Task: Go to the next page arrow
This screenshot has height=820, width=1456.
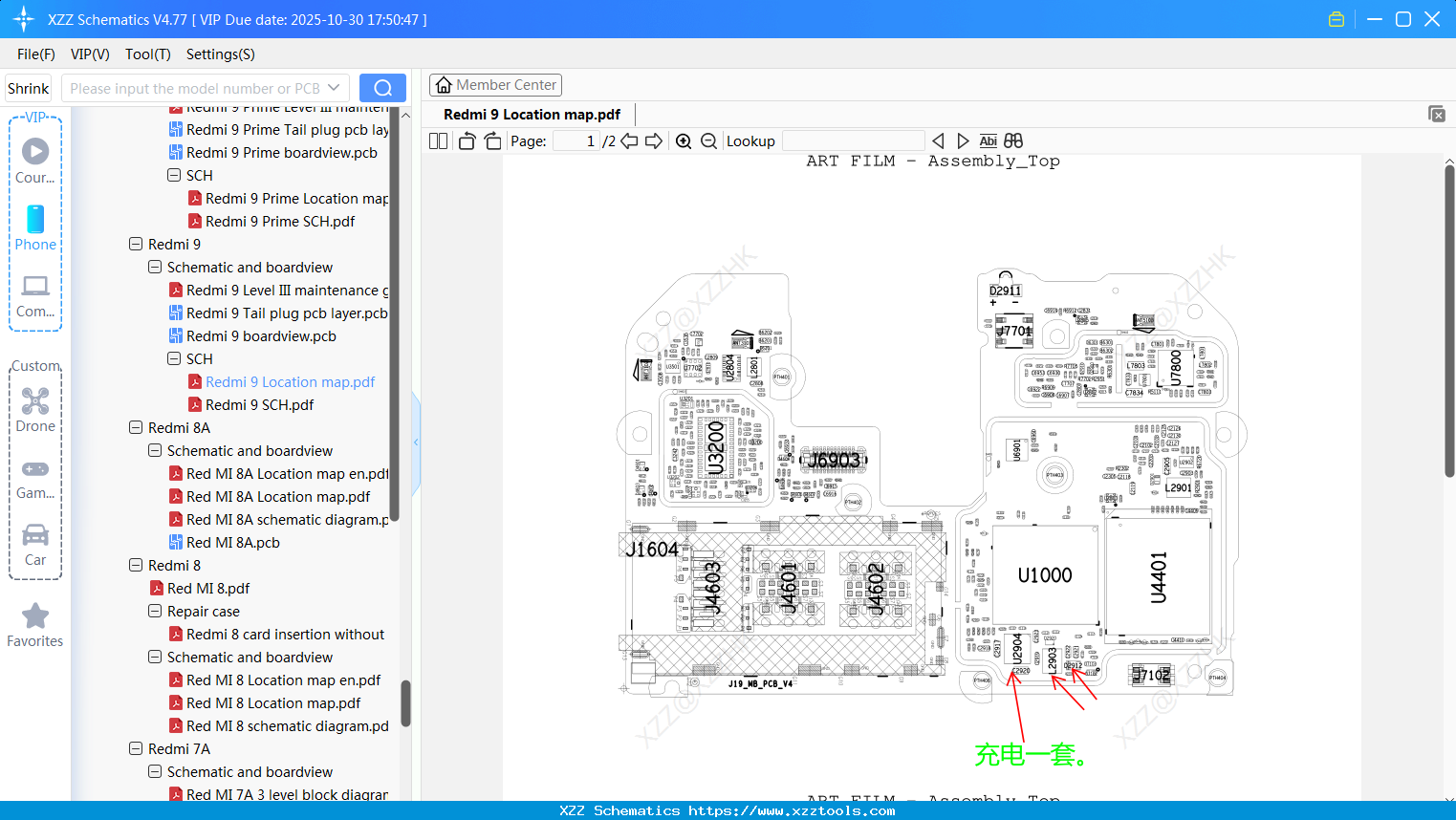Action: tap(654, 140)
